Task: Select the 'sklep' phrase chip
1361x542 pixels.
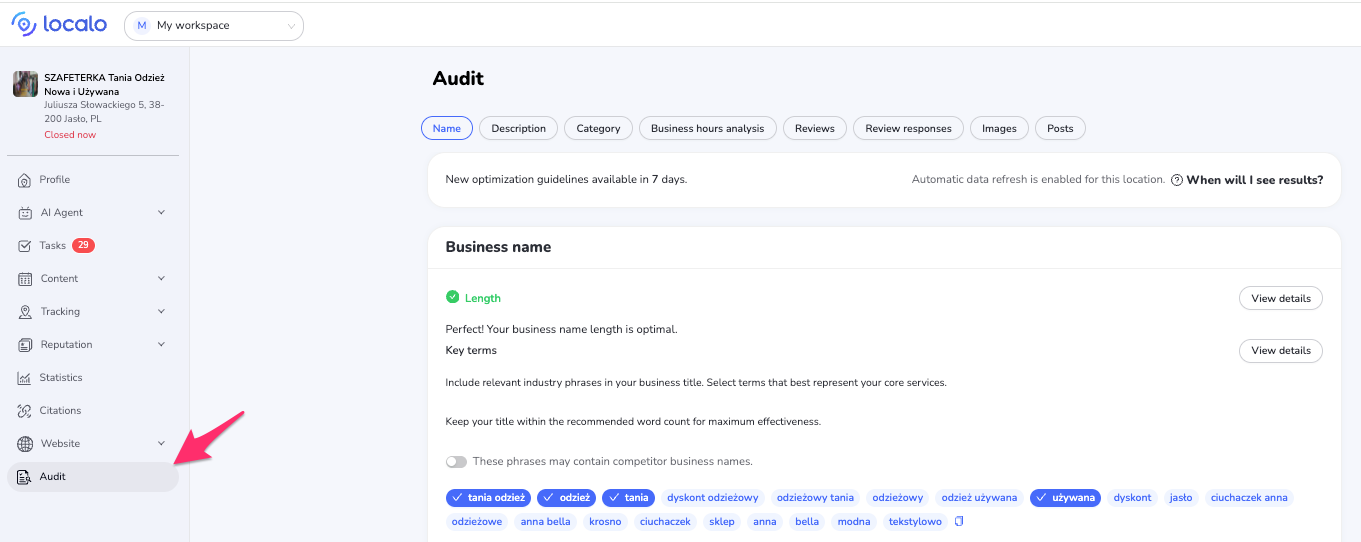Action: 721,522
